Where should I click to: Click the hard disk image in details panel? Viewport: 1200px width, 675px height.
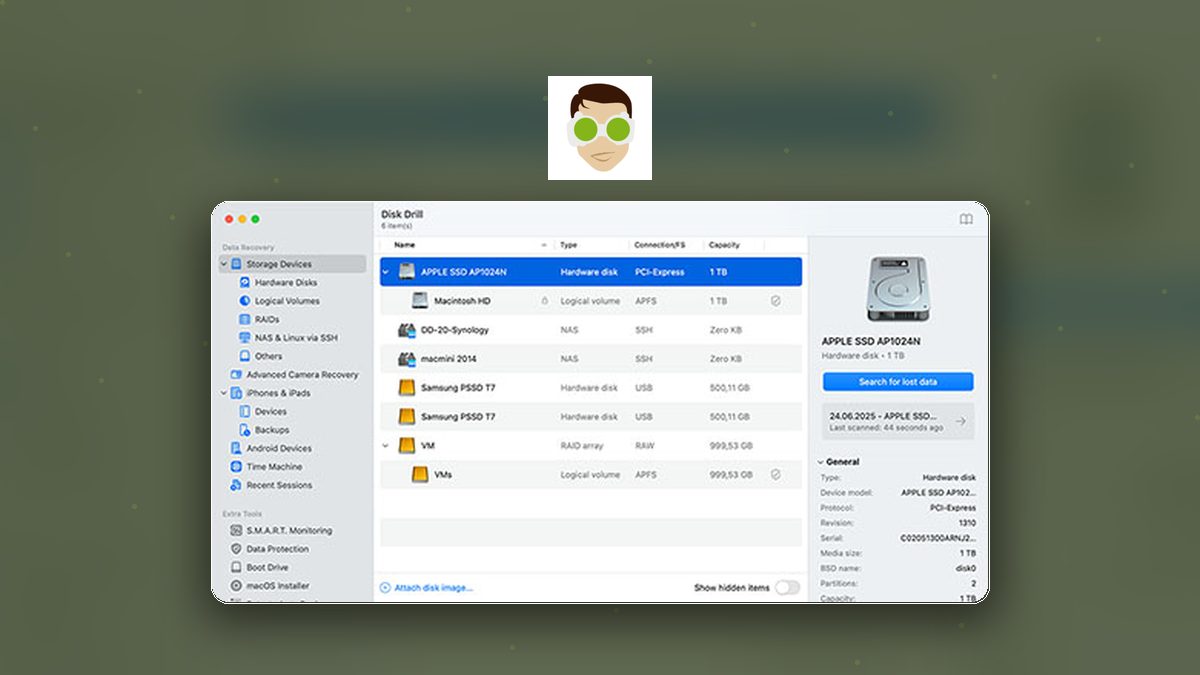[x=898, y=289]
